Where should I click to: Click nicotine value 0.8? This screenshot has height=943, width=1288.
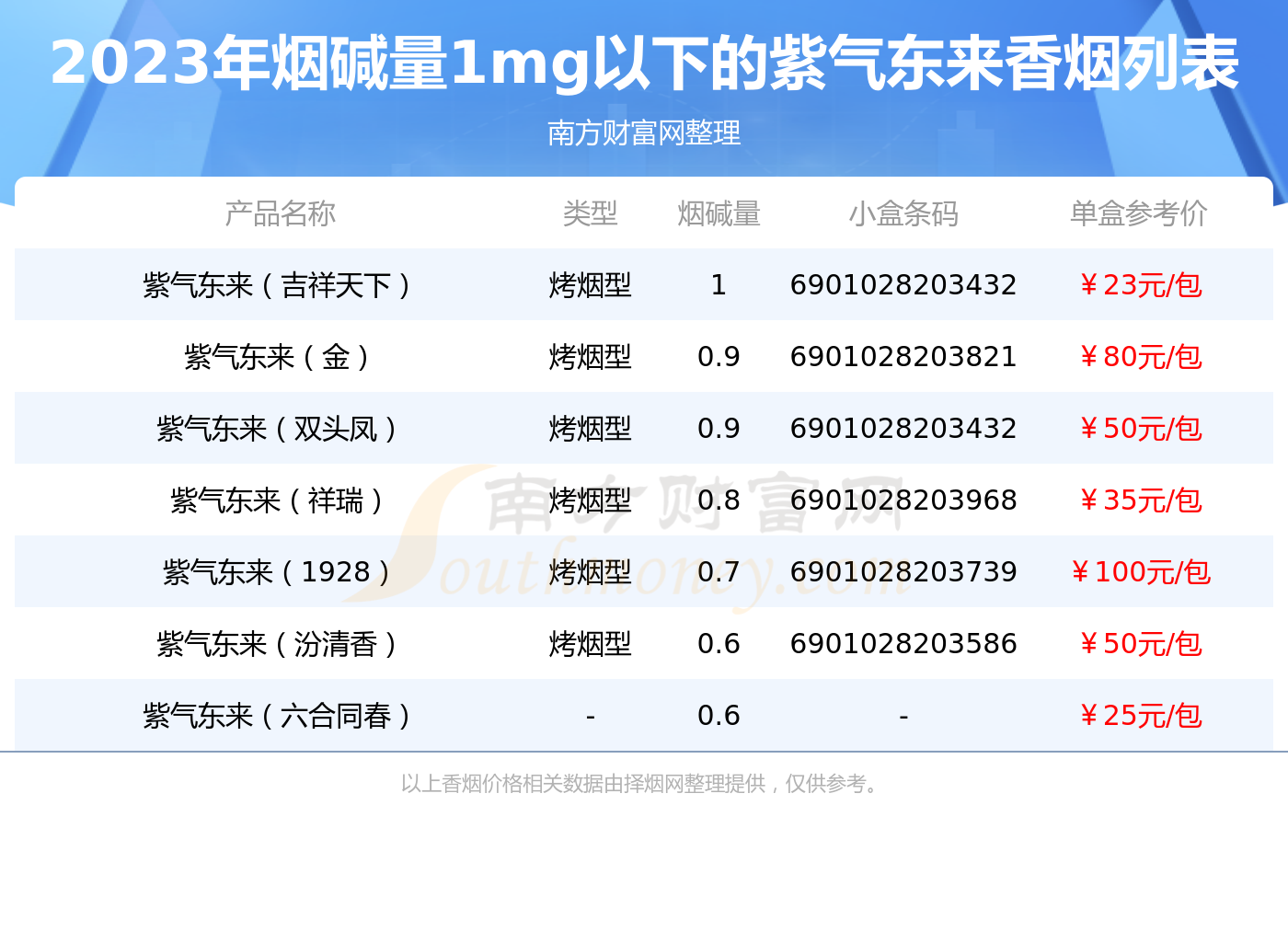[719, 500]
